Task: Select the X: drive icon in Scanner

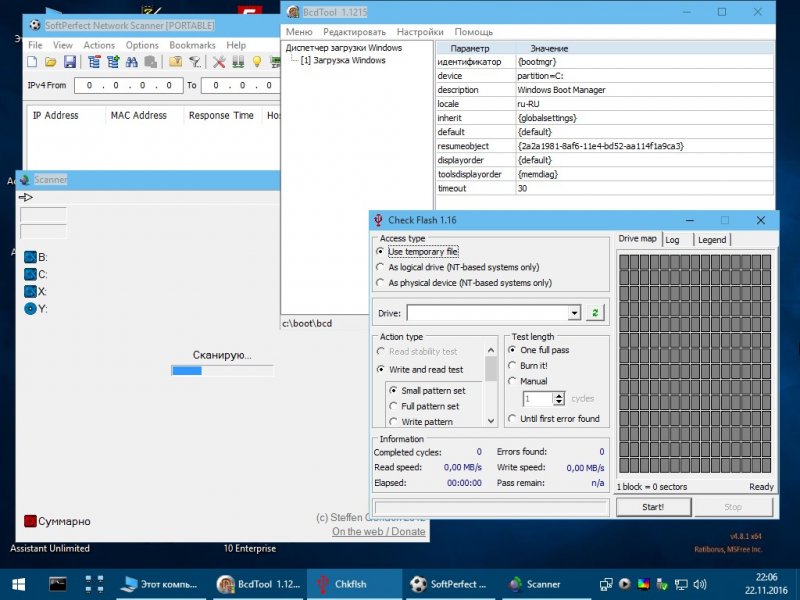Action: 30,291
